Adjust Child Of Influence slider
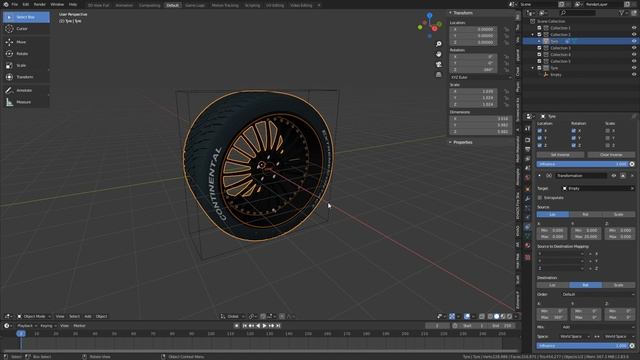Image resolution: width=640 pixels, height=360 pixels. (x=582, y=164)
